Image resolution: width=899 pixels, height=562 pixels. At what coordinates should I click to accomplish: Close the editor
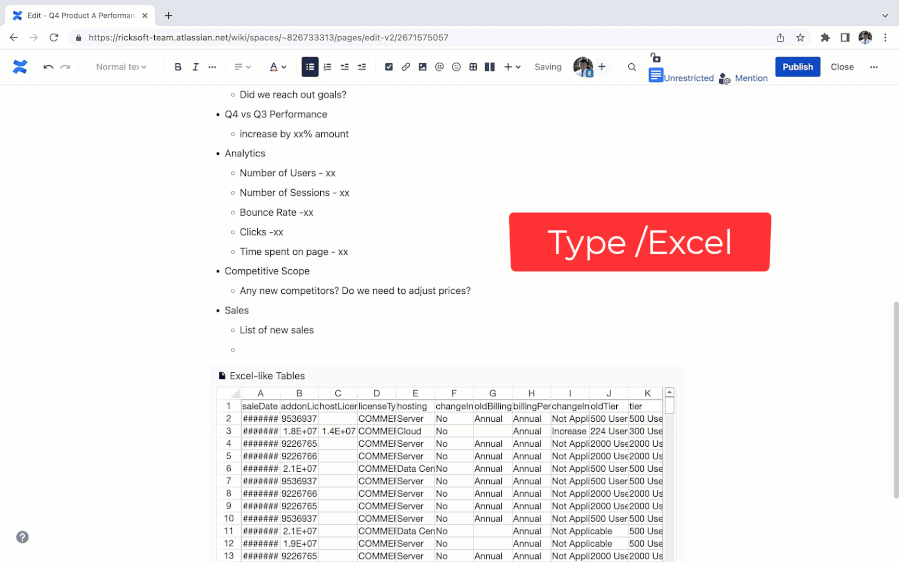pyautogui.click(x=842, y=67)
